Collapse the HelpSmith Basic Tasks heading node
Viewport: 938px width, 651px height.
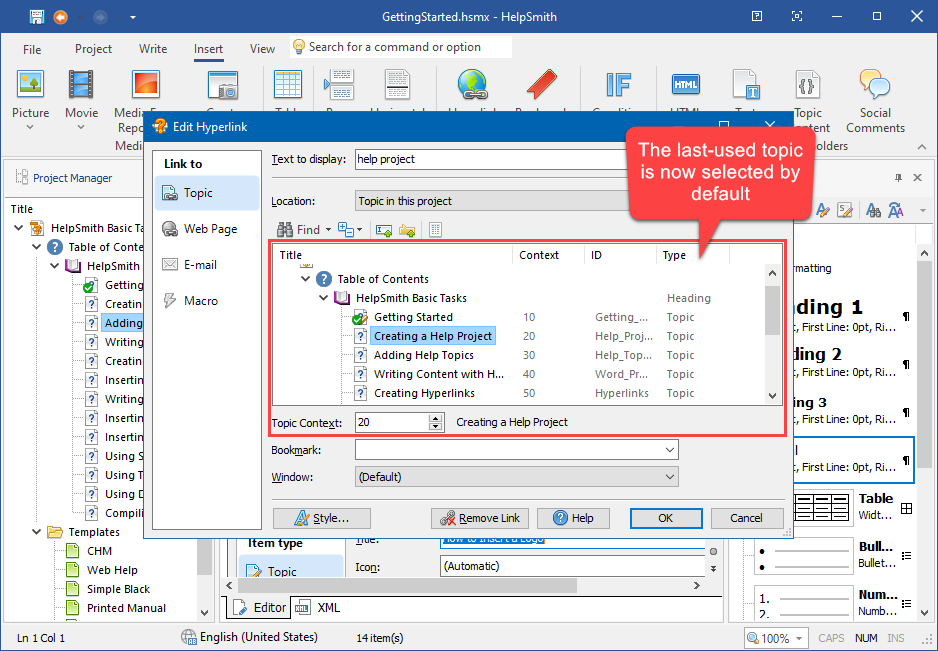[325, 298]
